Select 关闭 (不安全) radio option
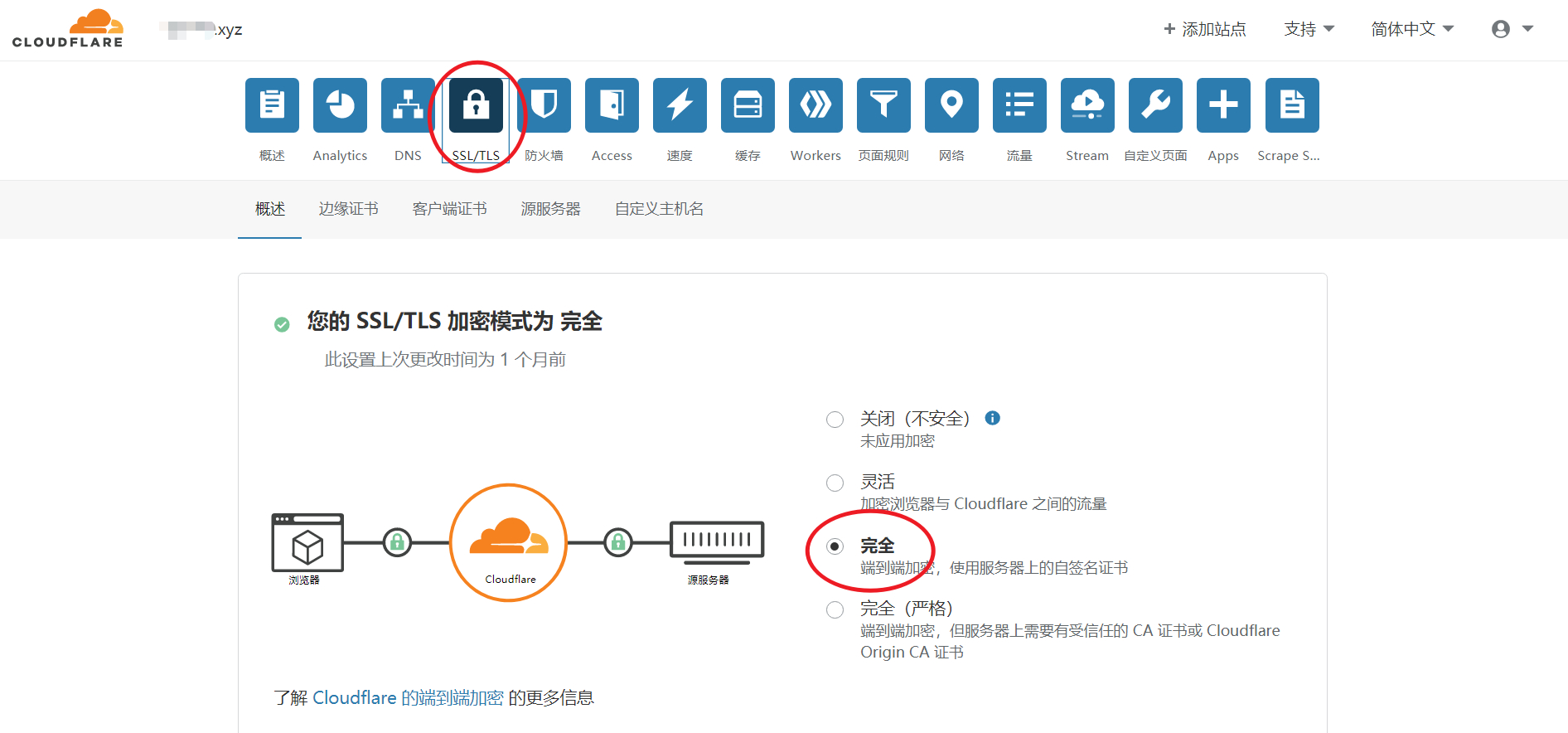This screenshot has width=1568, height=733. [835, 420]
